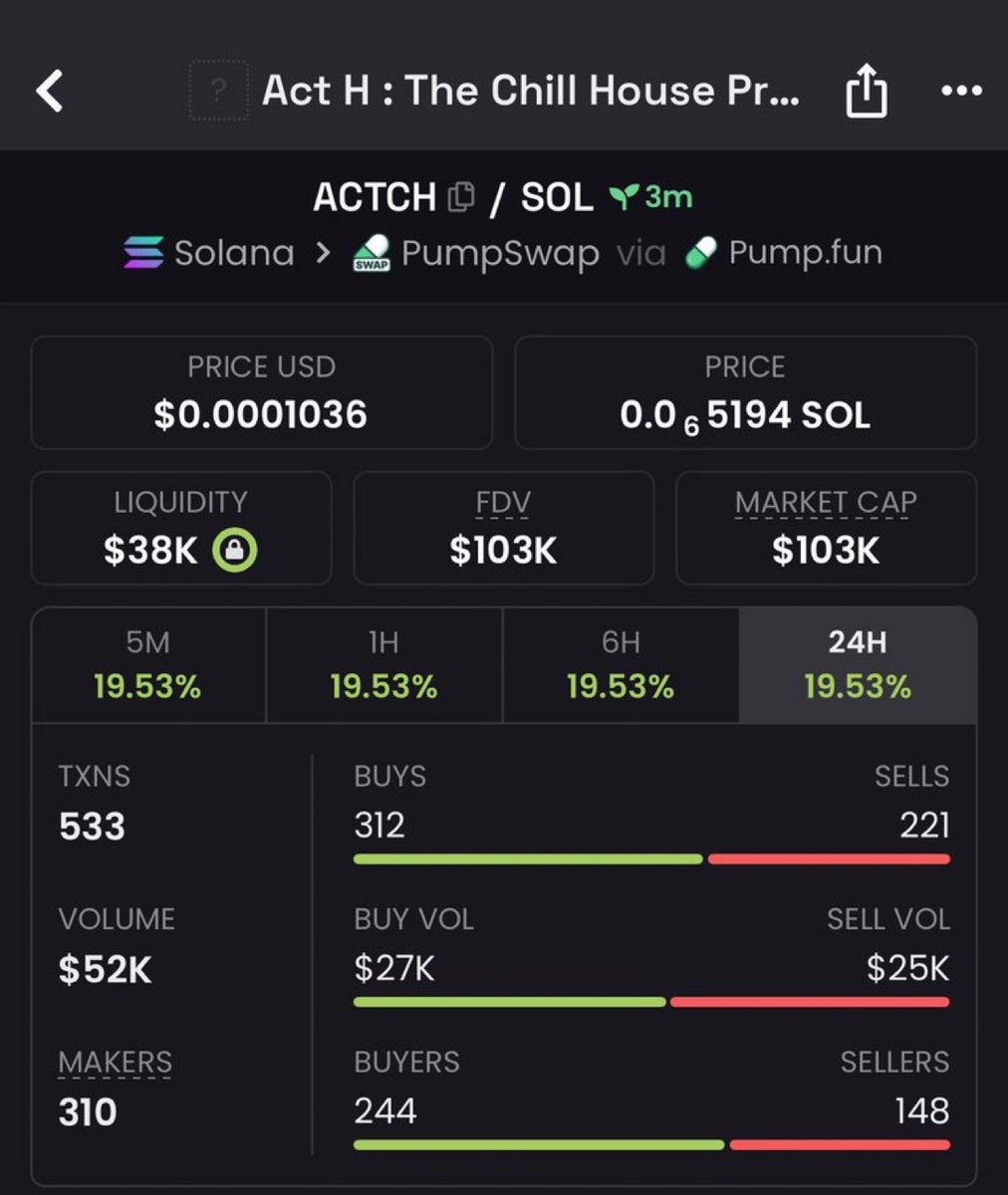Switch to the 1H timeframe tab

383,665
